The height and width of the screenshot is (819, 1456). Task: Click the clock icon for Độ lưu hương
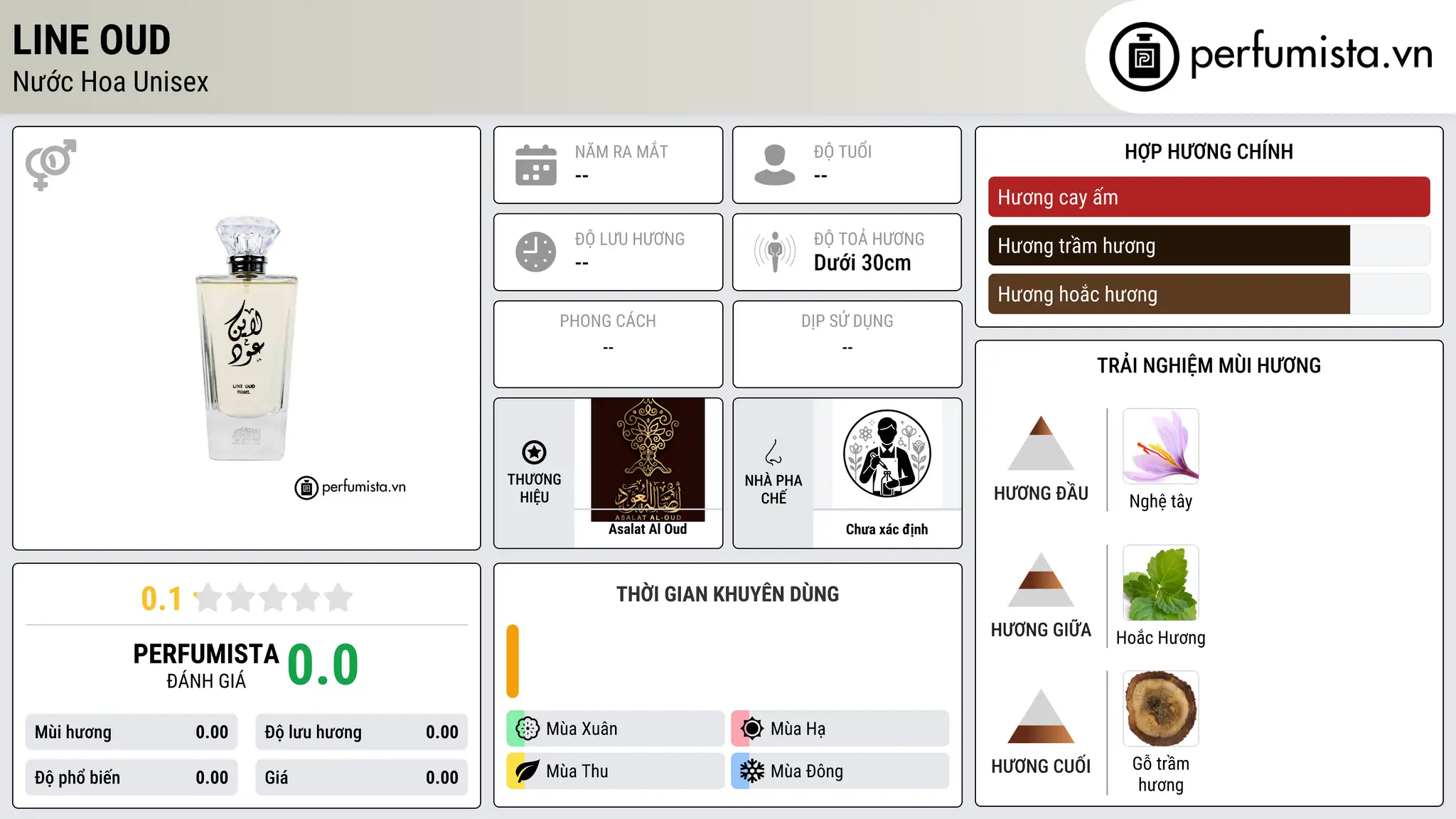[536, 252]
